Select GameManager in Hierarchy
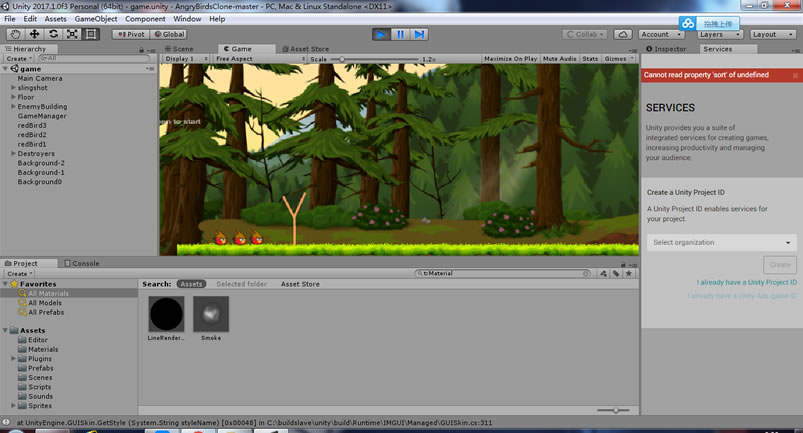 click(x=42, y=116)
